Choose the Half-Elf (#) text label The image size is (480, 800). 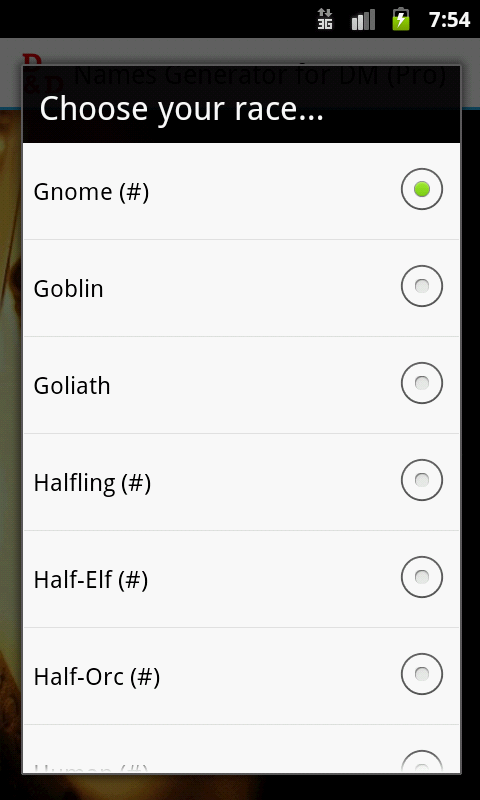pos(91,580)
